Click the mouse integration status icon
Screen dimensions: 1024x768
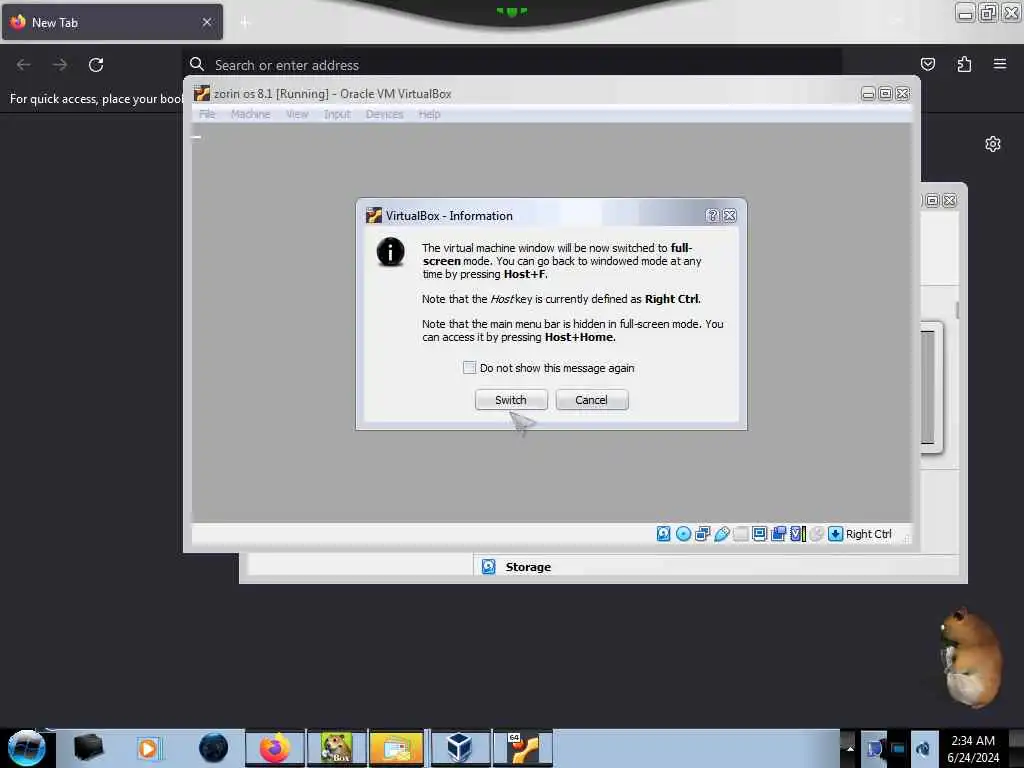[x=816, y=534]
